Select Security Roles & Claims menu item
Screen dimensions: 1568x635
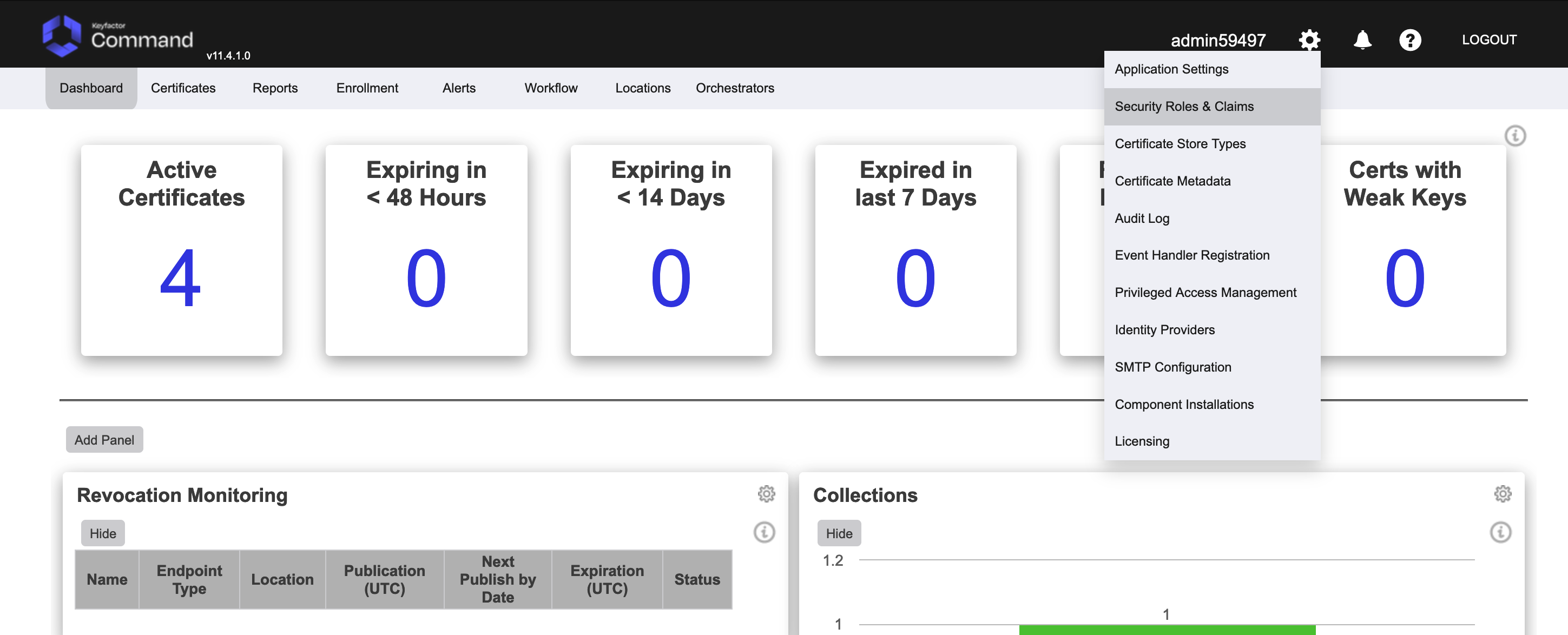pos(1183,107)
